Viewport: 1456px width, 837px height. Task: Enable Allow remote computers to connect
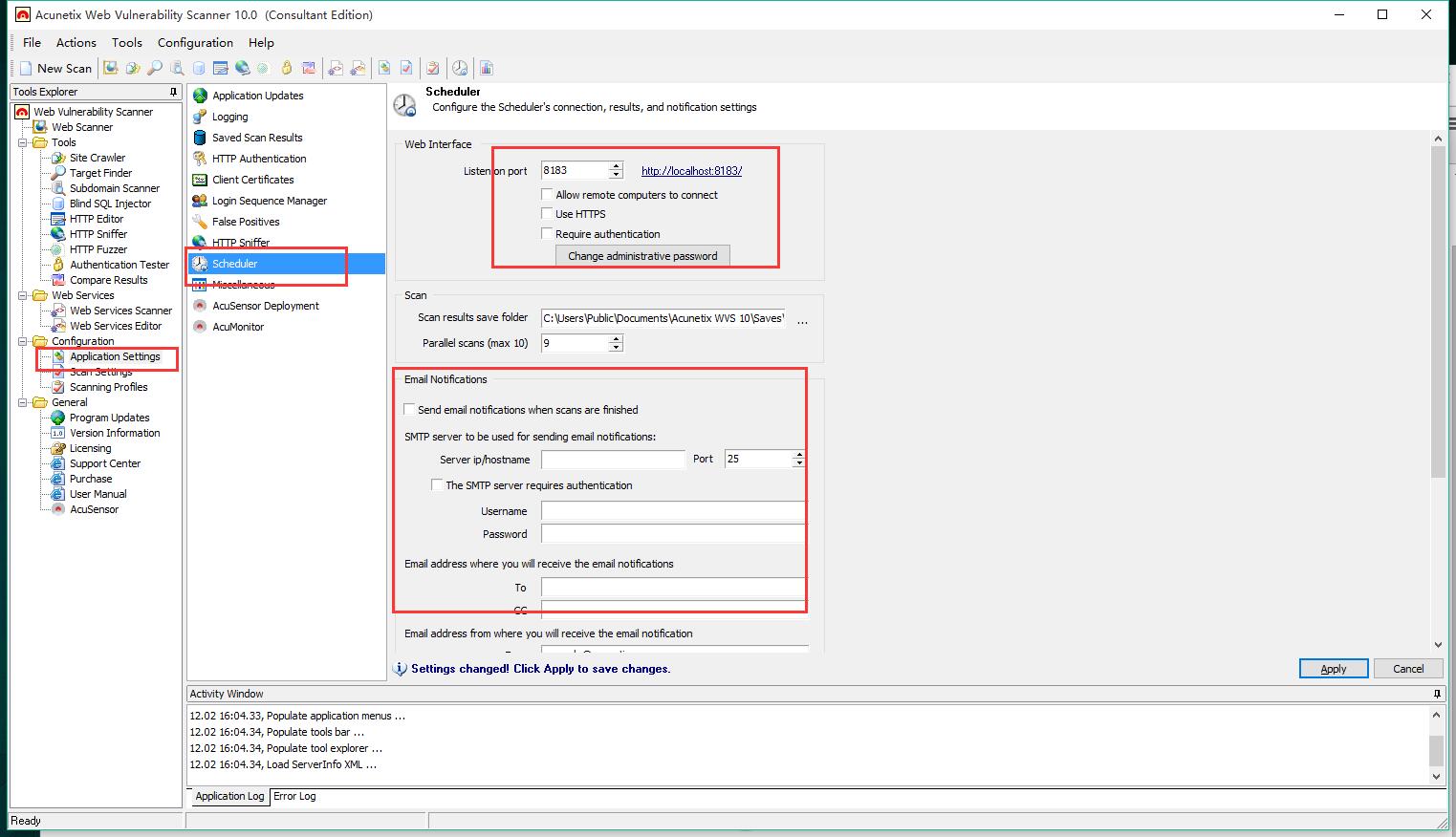tap(547, 195)
